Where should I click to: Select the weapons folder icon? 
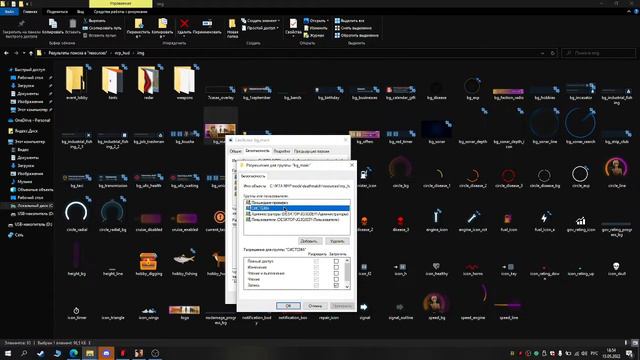tap(184, 80)
